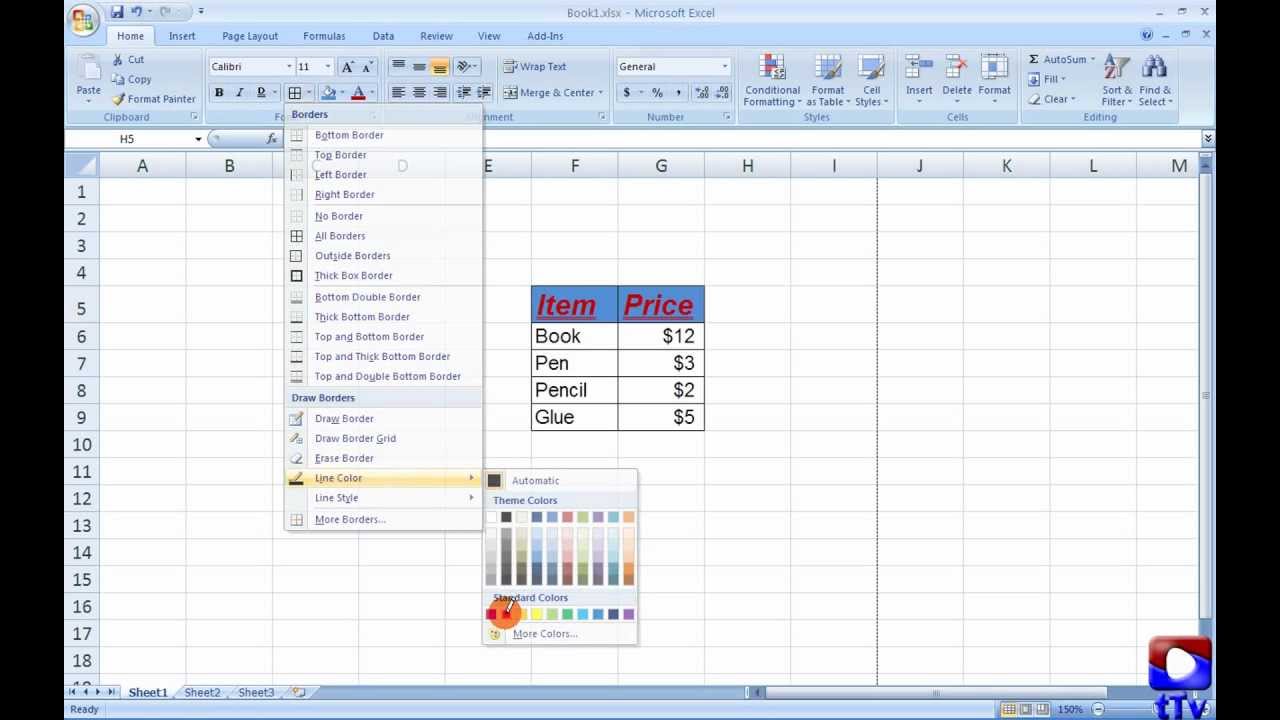
Task: Activate the Format Painter brush
Action: (x=153, y=99)
